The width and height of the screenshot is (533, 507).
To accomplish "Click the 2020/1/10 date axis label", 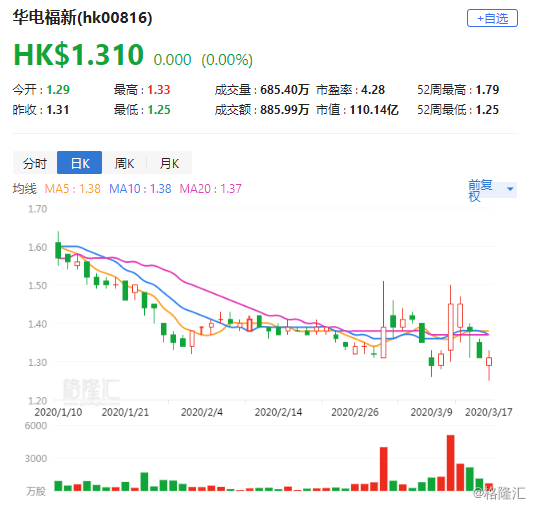I will pos(58,412).
